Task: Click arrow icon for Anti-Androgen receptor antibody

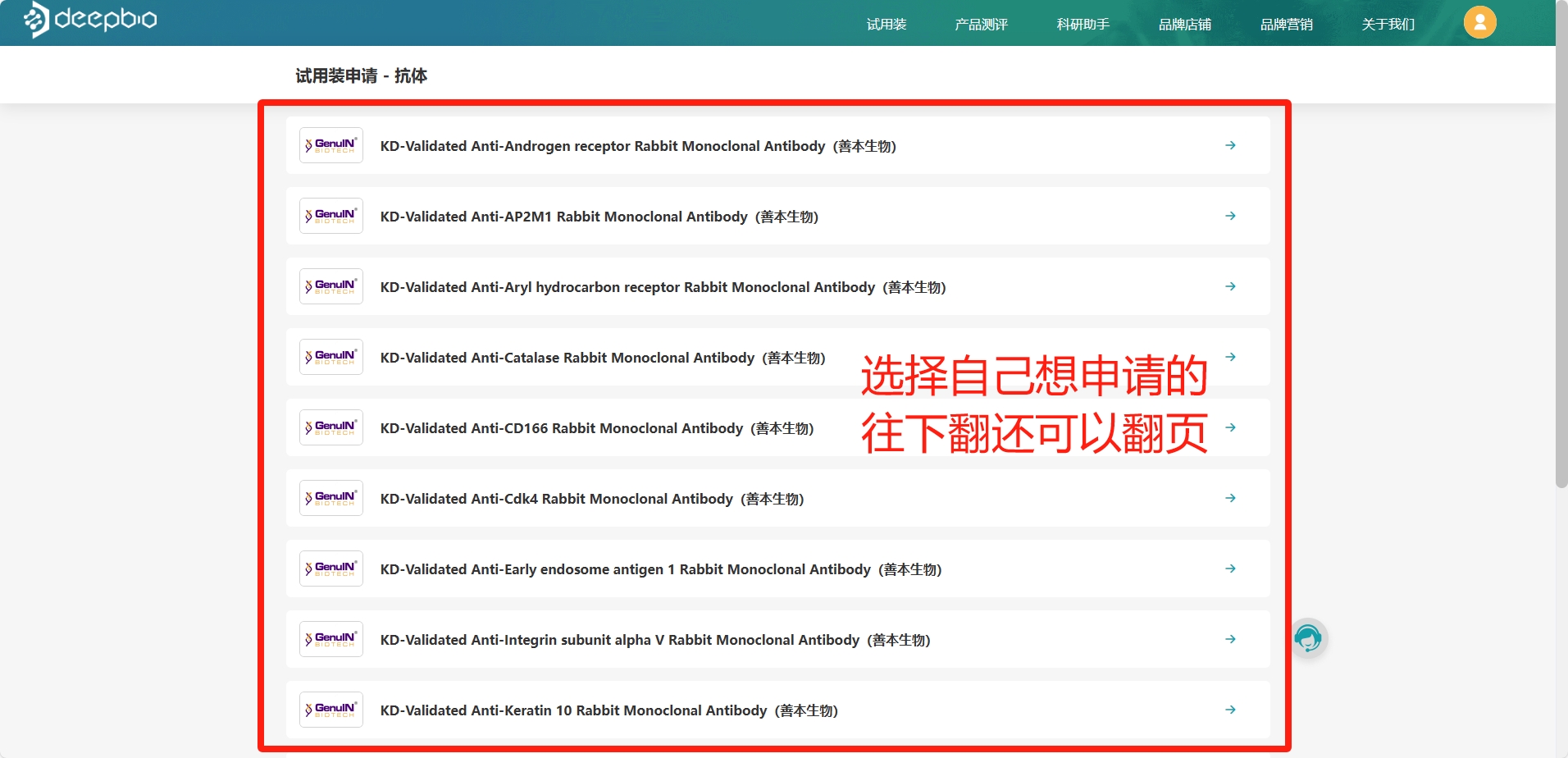Action: pos(1230,145)
